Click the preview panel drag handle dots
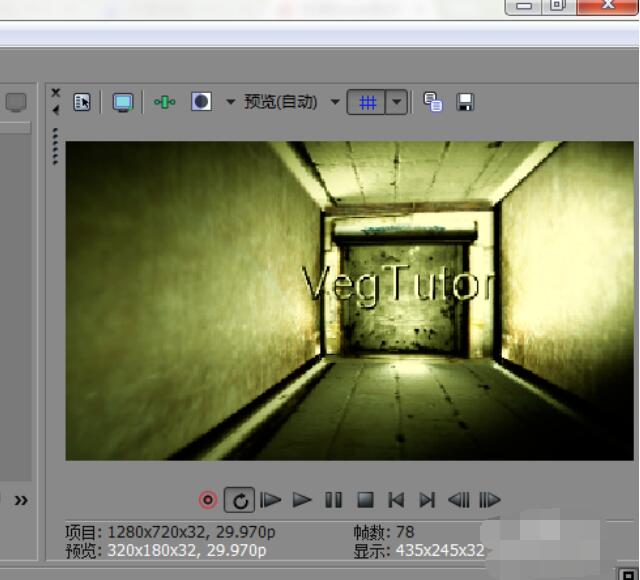Viewport: 640px width, 580px height. [x=56, y=147]
